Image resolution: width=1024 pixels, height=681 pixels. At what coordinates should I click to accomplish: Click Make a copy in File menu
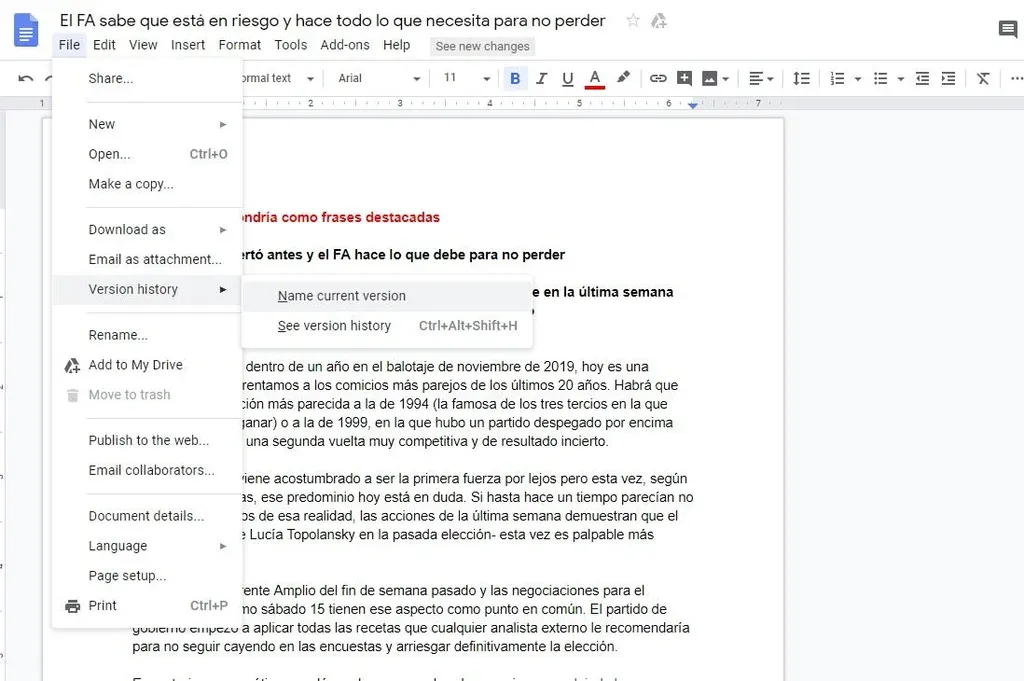coord(131,184)
